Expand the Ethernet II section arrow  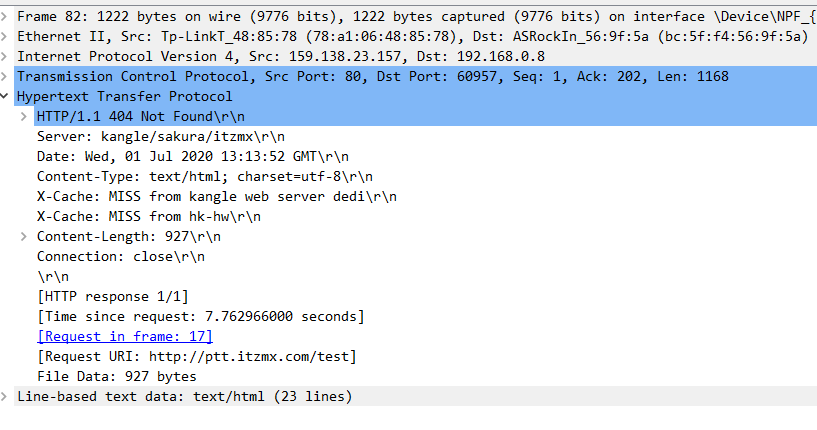[x=4, y=36]
